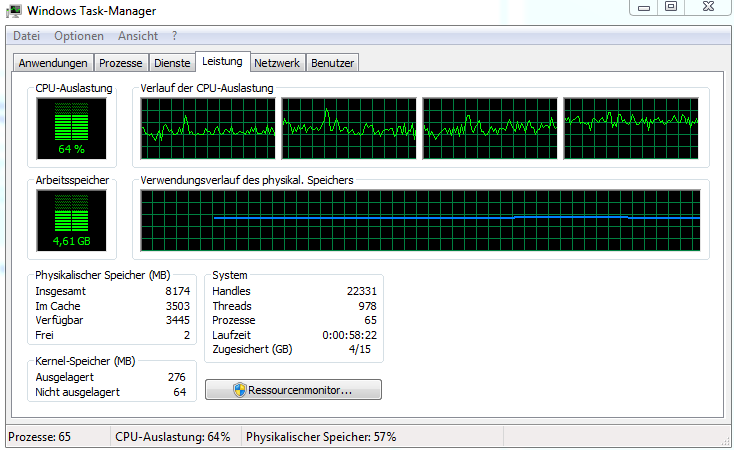Switch to the Prozesse tab
Screen dimensions: 734x450
(121, 63)
